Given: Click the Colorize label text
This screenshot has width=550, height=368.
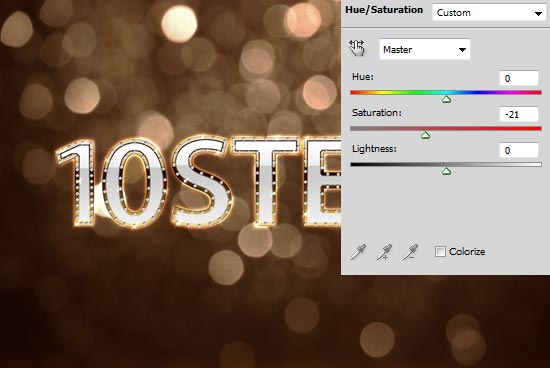Looking at the screenshot, I should 467,252.
